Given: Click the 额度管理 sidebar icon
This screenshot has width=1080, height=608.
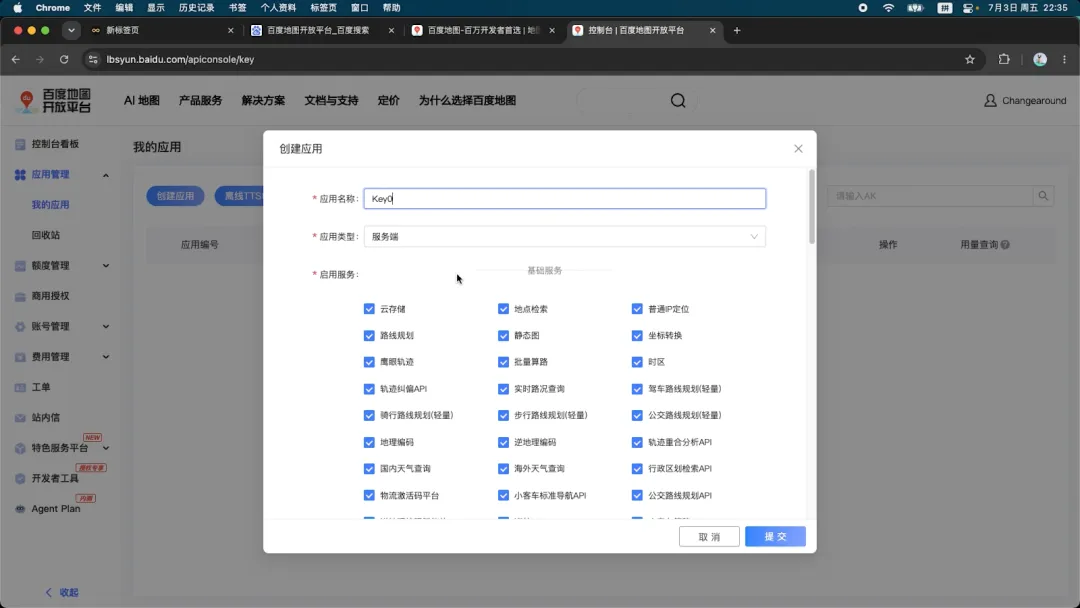Looking at the screenshot, I should click(x=20, y=266).
